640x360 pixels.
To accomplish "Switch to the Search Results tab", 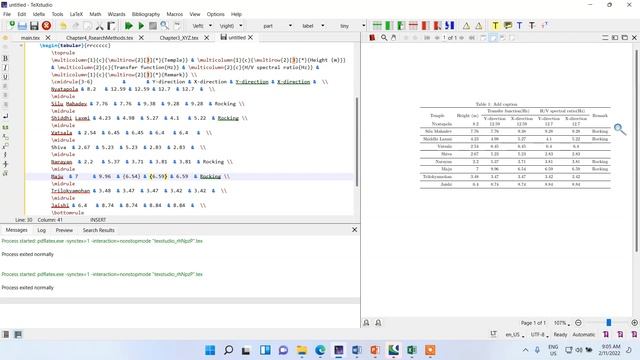I will point(98,230).
